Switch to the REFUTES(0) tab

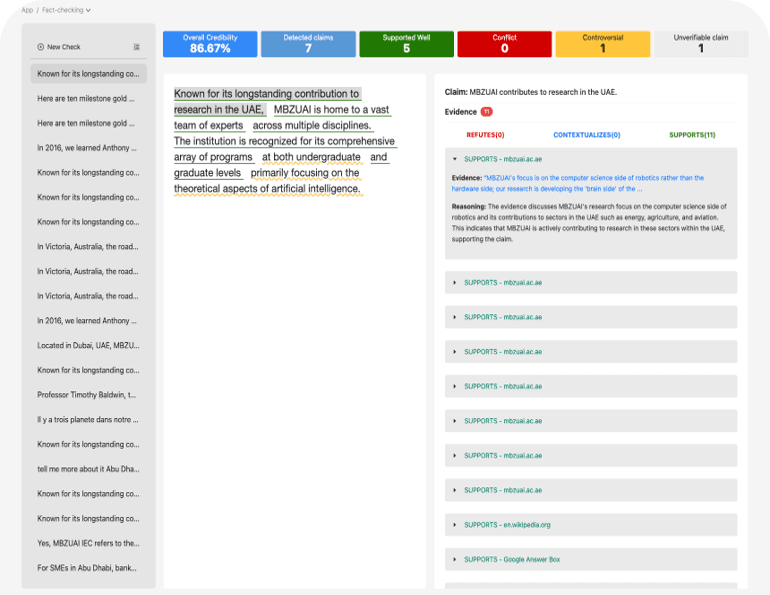(x=485, y=135)
